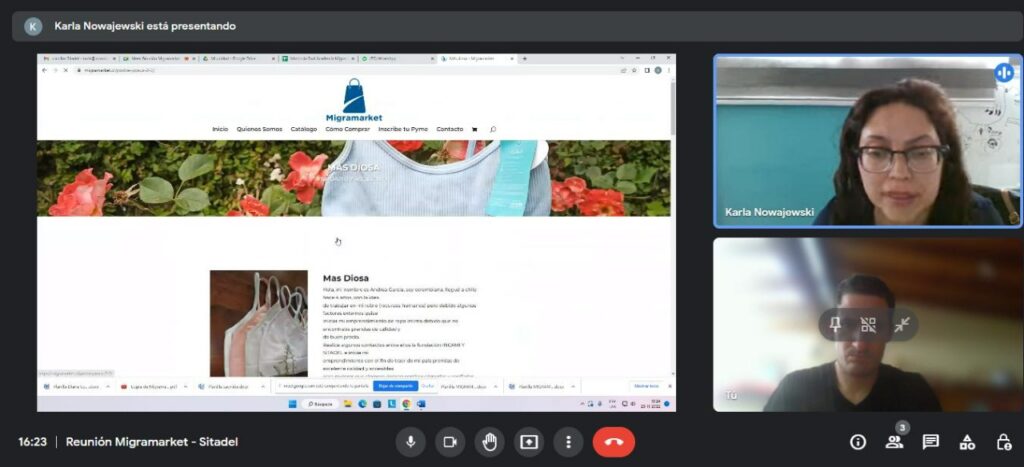Viewport: 1024px width, 467px height.
Task: Click the present screen icon
Action: 528,442
